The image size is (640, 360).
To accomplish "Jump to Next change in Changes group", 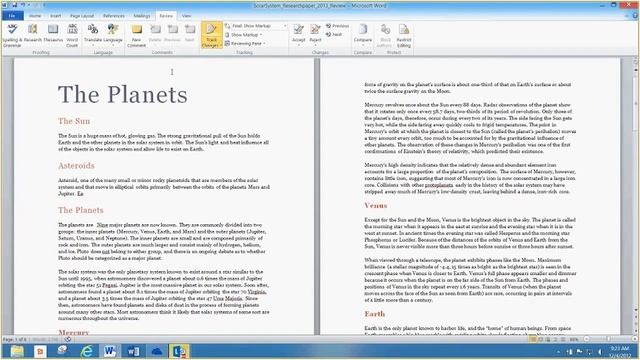I will [x=334, y=34].
